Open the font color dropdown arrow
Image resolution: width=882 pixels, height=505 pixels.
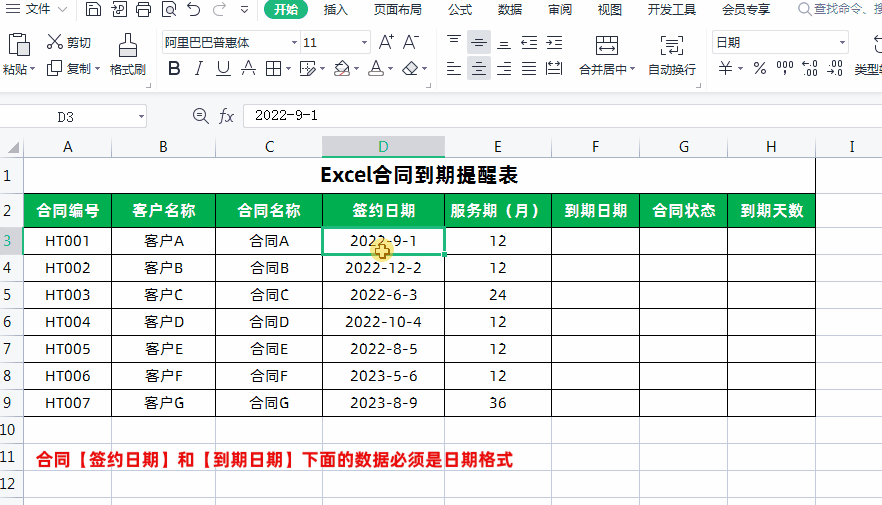coord(390,69)
